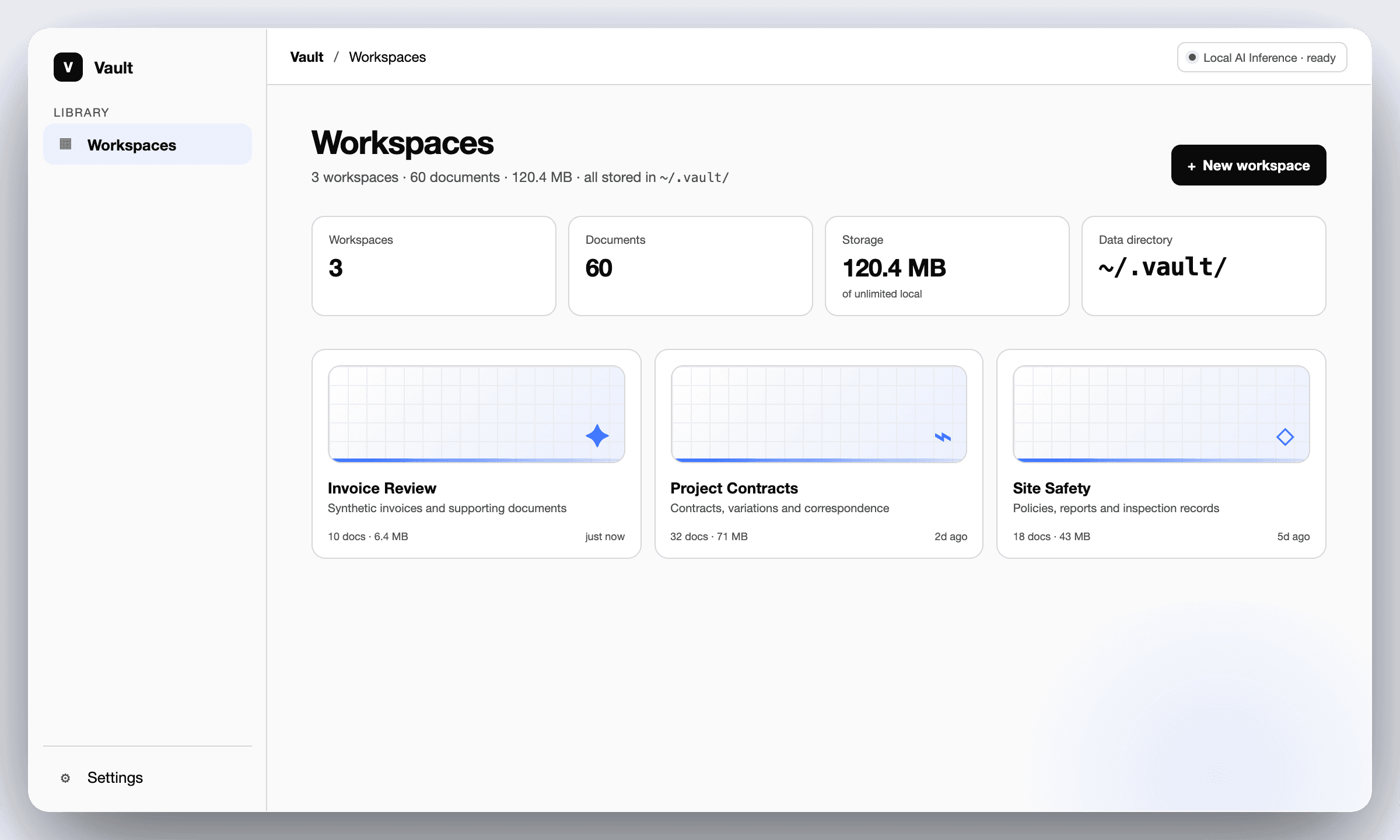The width and height of the screenshot is (1400, 840).
Task: Click the Vault logo icon
Action: click(x=68, y=67)
